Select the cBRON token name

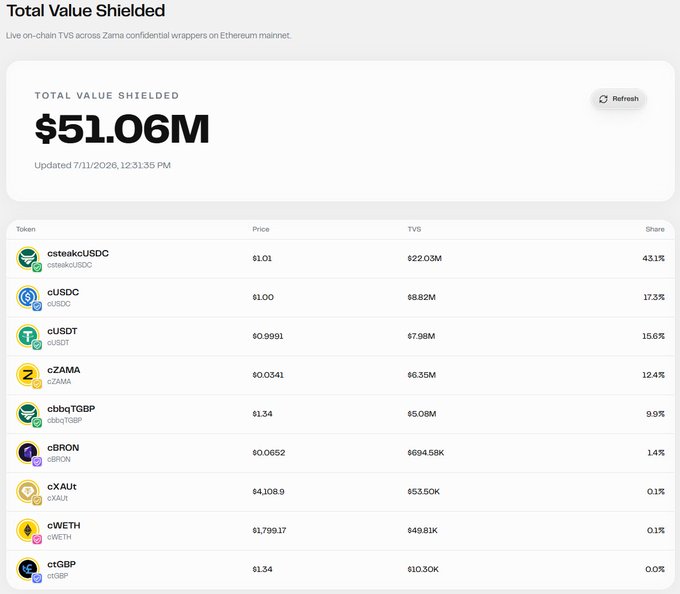[x=63, y=447]
